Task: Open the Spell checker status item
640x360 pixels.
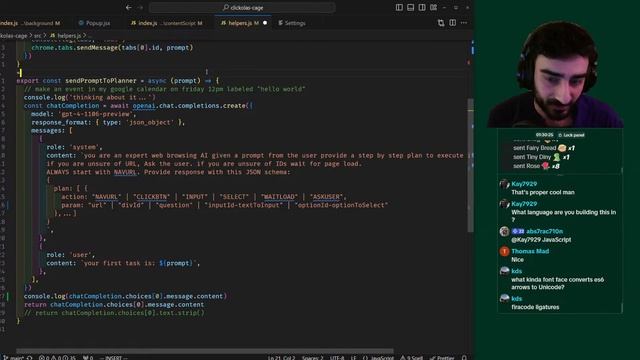Action: pos(411,358)
